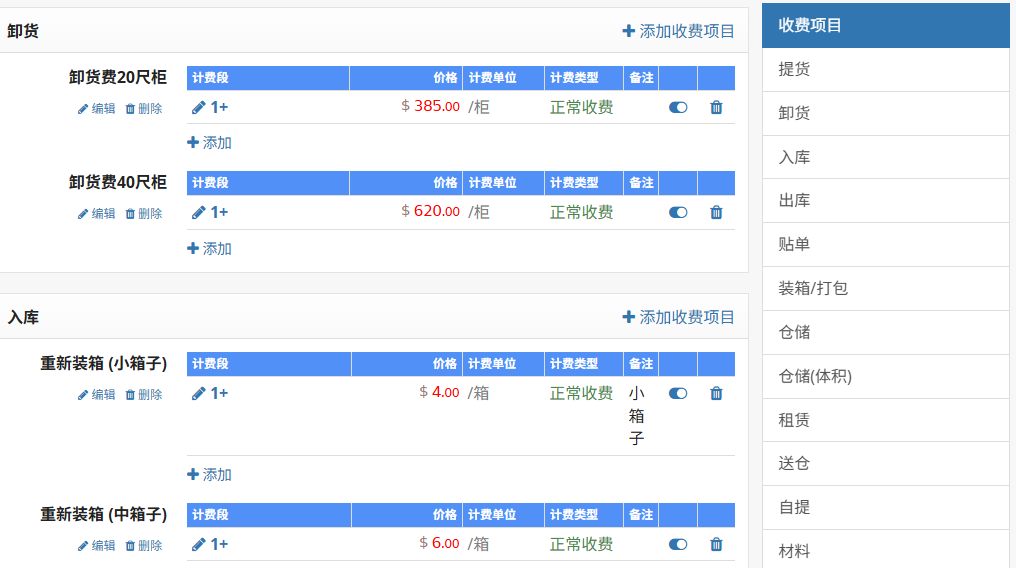The image size is (1016, 568).
Task: Disable the 重新装箱 (小箱子) fee switch
Action: tap(678, 393)
